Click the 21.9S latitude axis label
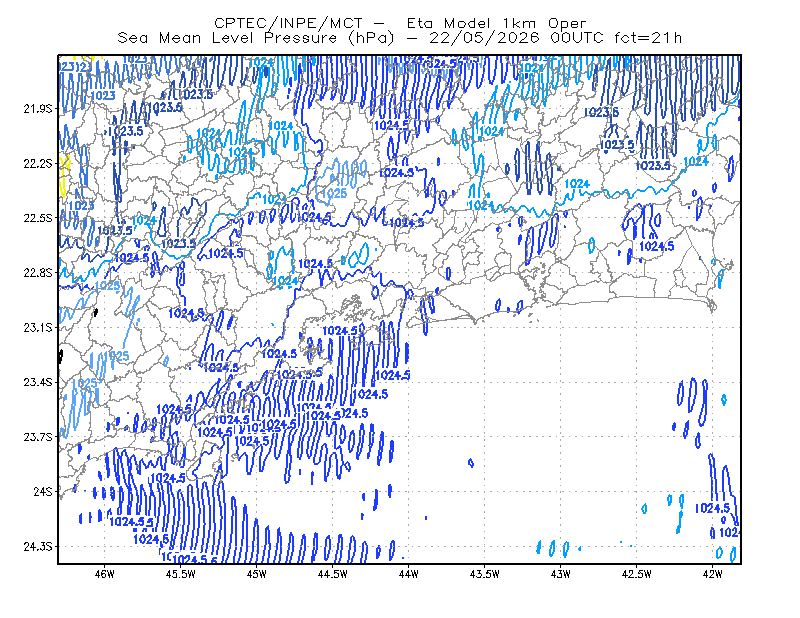The height and width of the screenshot is (618, 800). pos(38,109)
